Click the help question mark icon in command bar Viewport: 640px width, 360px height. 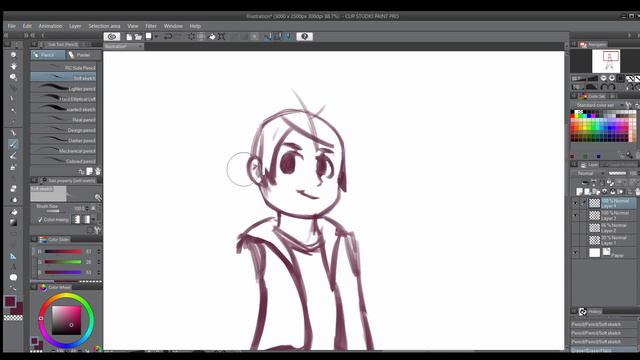click(x=304, y=36)
